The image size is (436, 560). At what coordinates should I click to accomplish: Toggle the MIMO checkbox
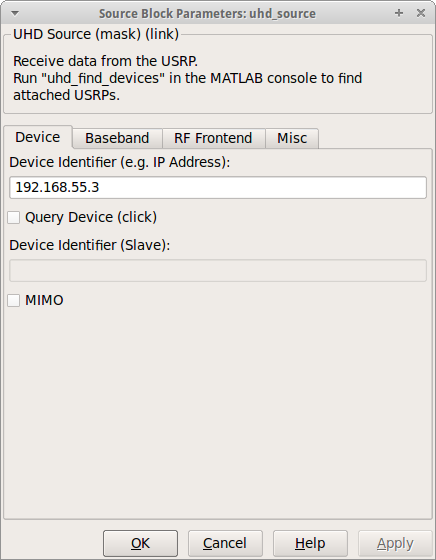(14, 300)
